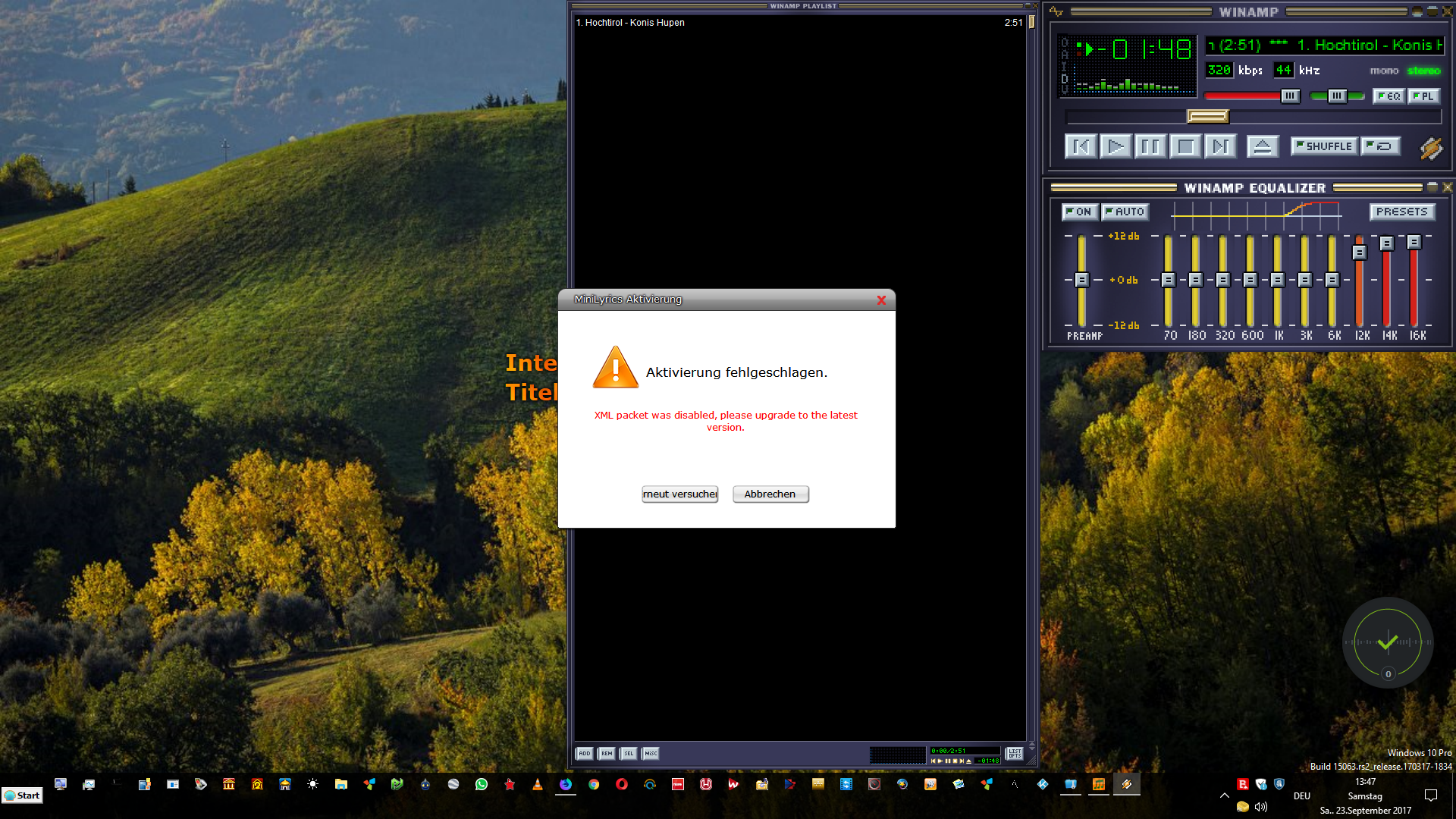
Task: Click the Winamp play button
Action: pyautogui.click(x=1116, y=146)
